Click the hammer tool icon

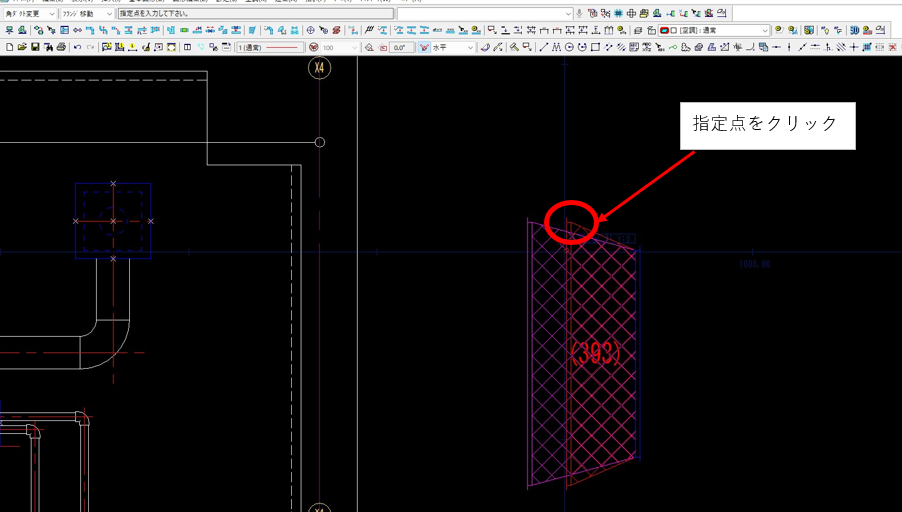click(x=514, y=47)
